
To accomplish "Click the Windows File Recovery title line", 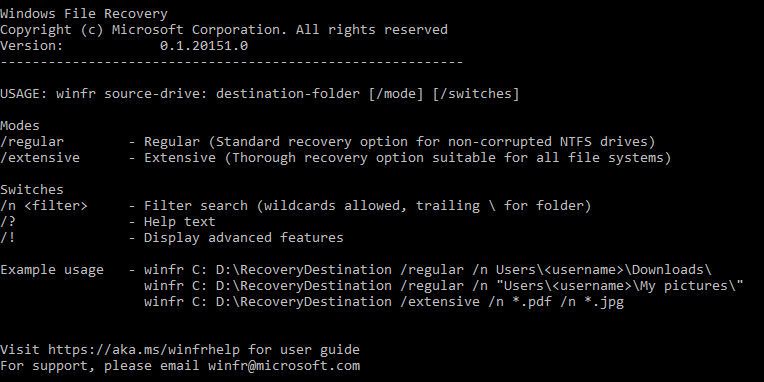I will click(84, 14).
